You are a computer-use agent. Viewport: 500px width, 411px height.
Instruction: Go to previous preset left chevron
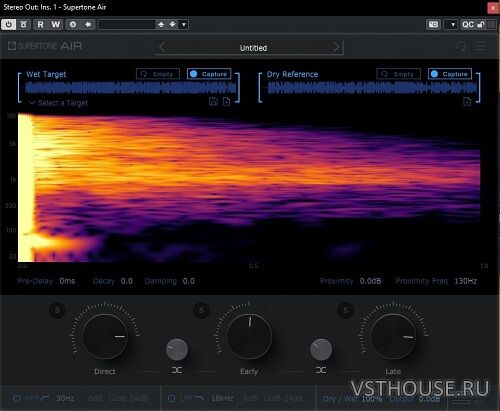pyautogui.click(x=162, y=47)
